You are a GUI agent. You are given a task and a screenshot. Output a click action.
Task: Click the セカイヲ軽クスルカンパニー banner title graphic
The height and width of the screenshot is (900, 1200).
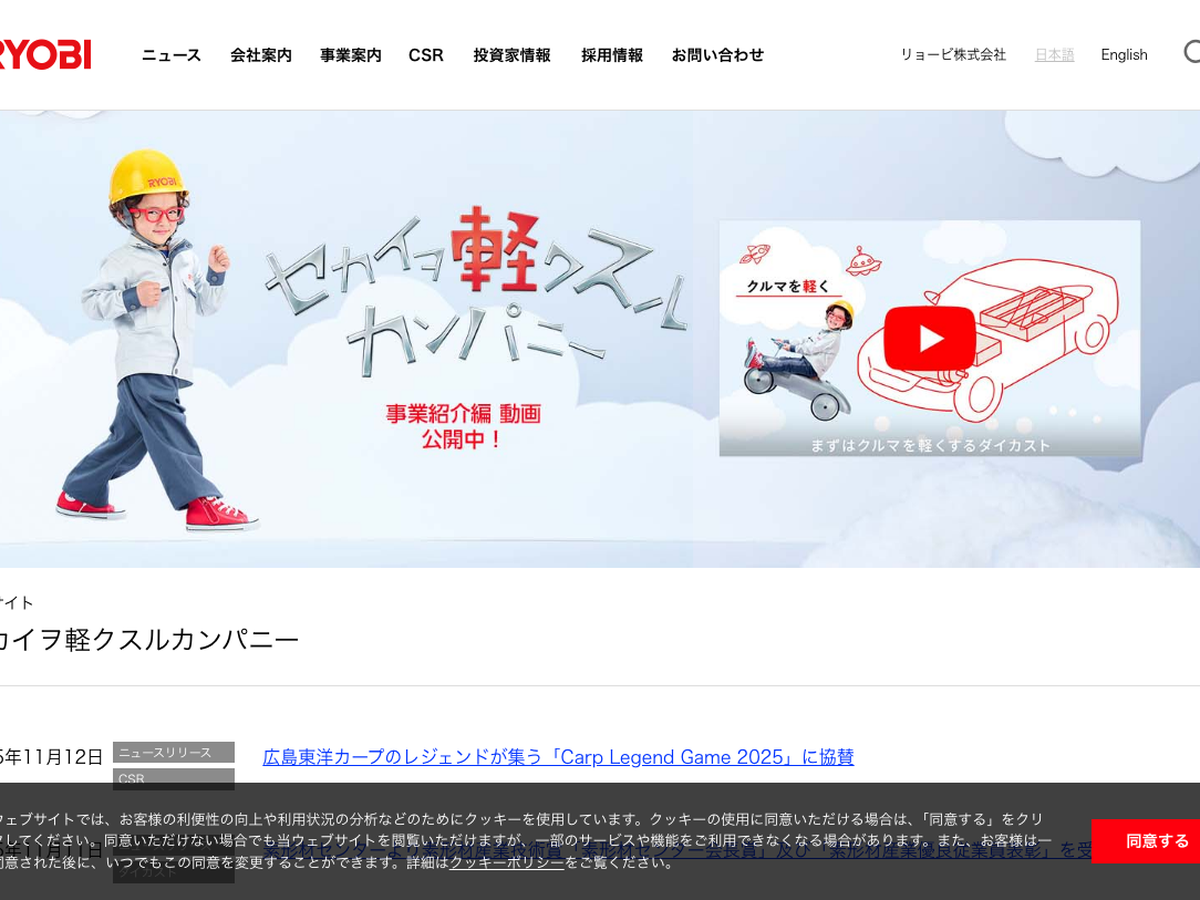[x=475, y=290]
